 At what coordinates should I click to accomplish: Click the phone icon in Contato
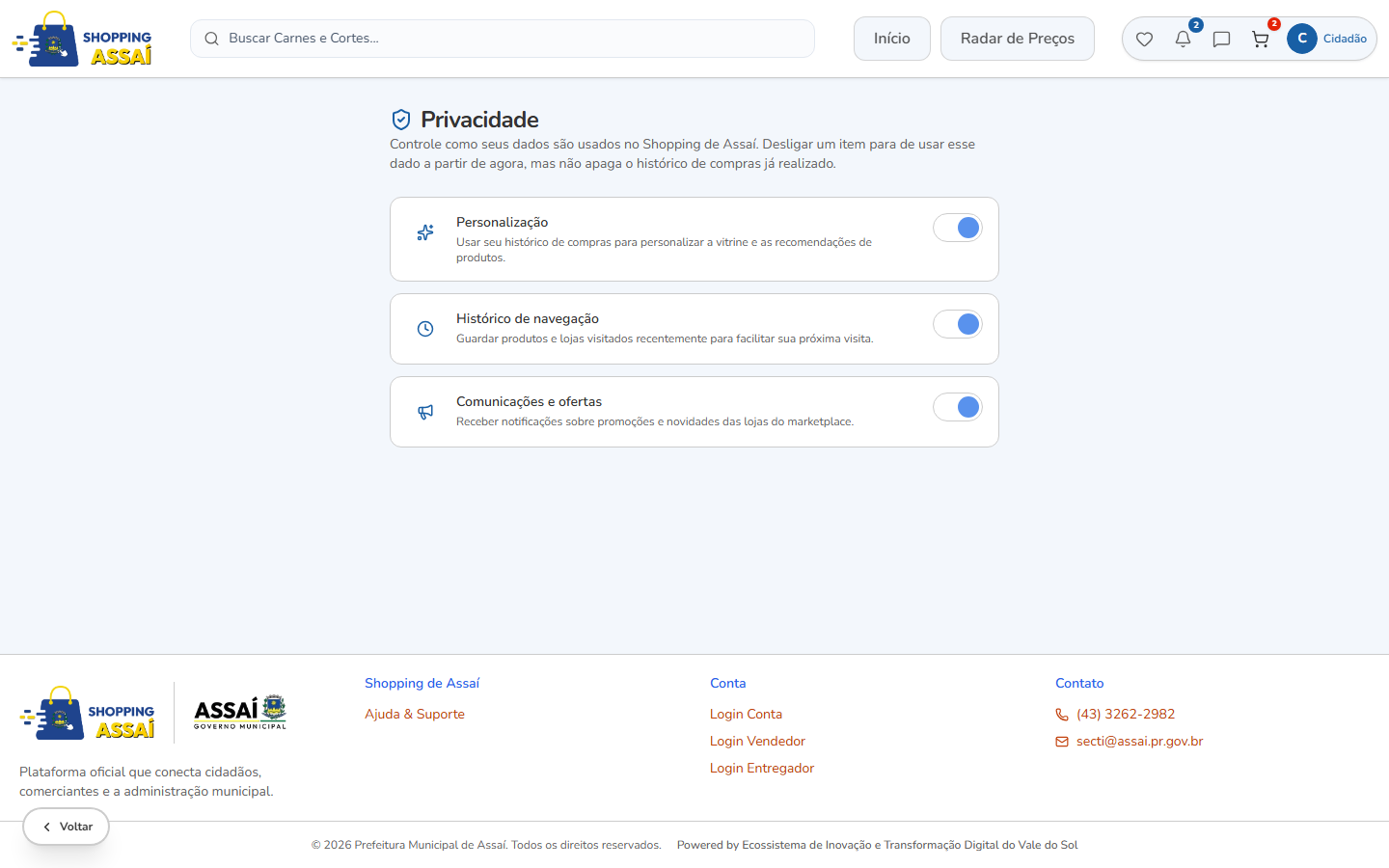tap(1062, 715)
